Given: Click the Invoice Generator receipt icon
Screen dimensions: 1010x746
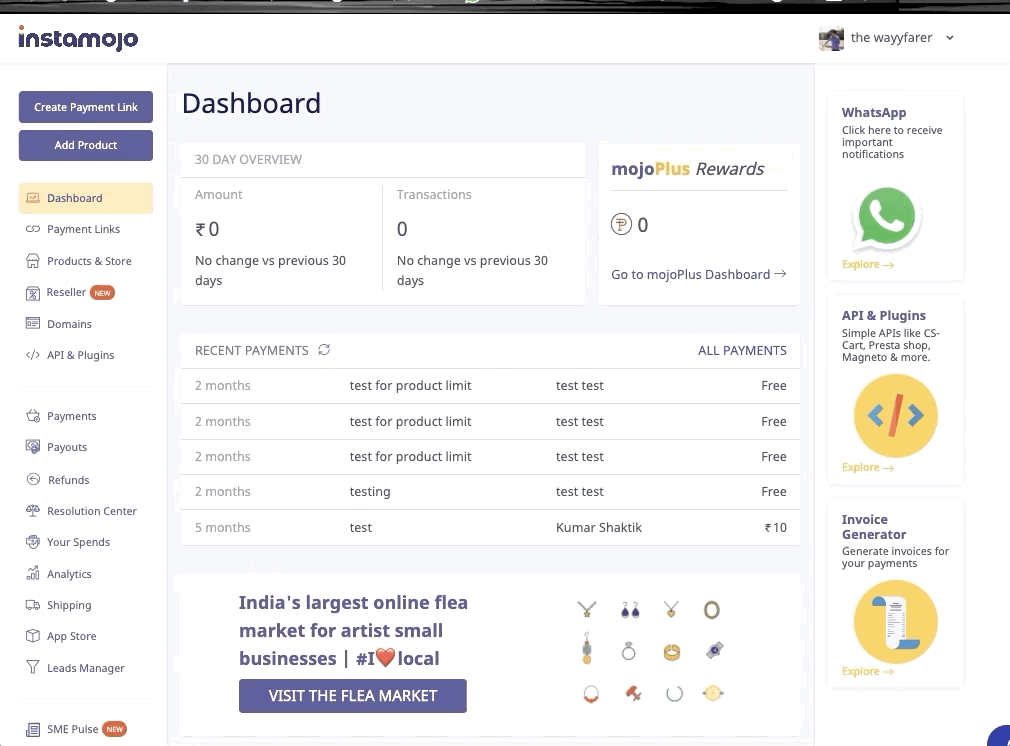Looking at the screenshot, I should tap(895, 622).
